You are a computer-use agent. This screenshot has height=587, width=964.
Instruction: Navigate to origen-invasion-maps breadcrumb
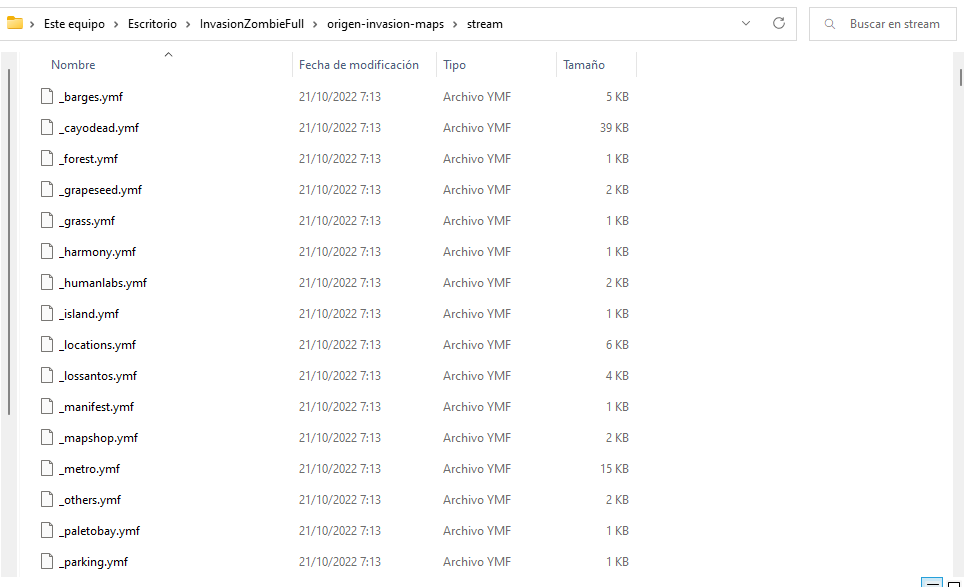(385, 24)
